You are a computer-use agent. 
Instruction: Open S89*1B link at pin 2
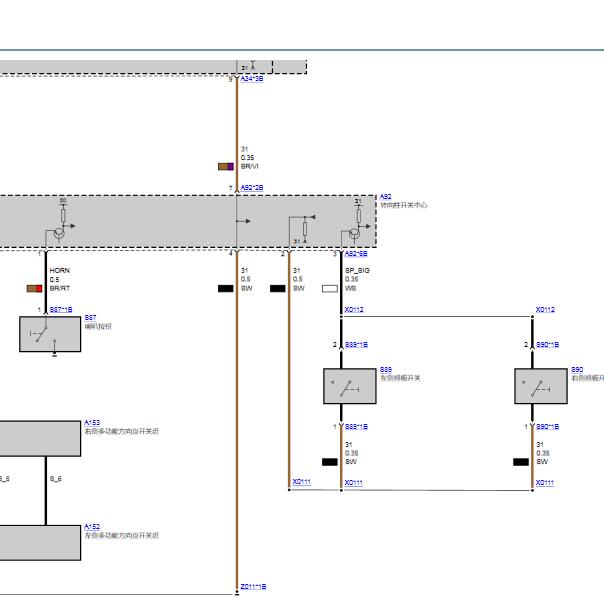coord(356,345)
